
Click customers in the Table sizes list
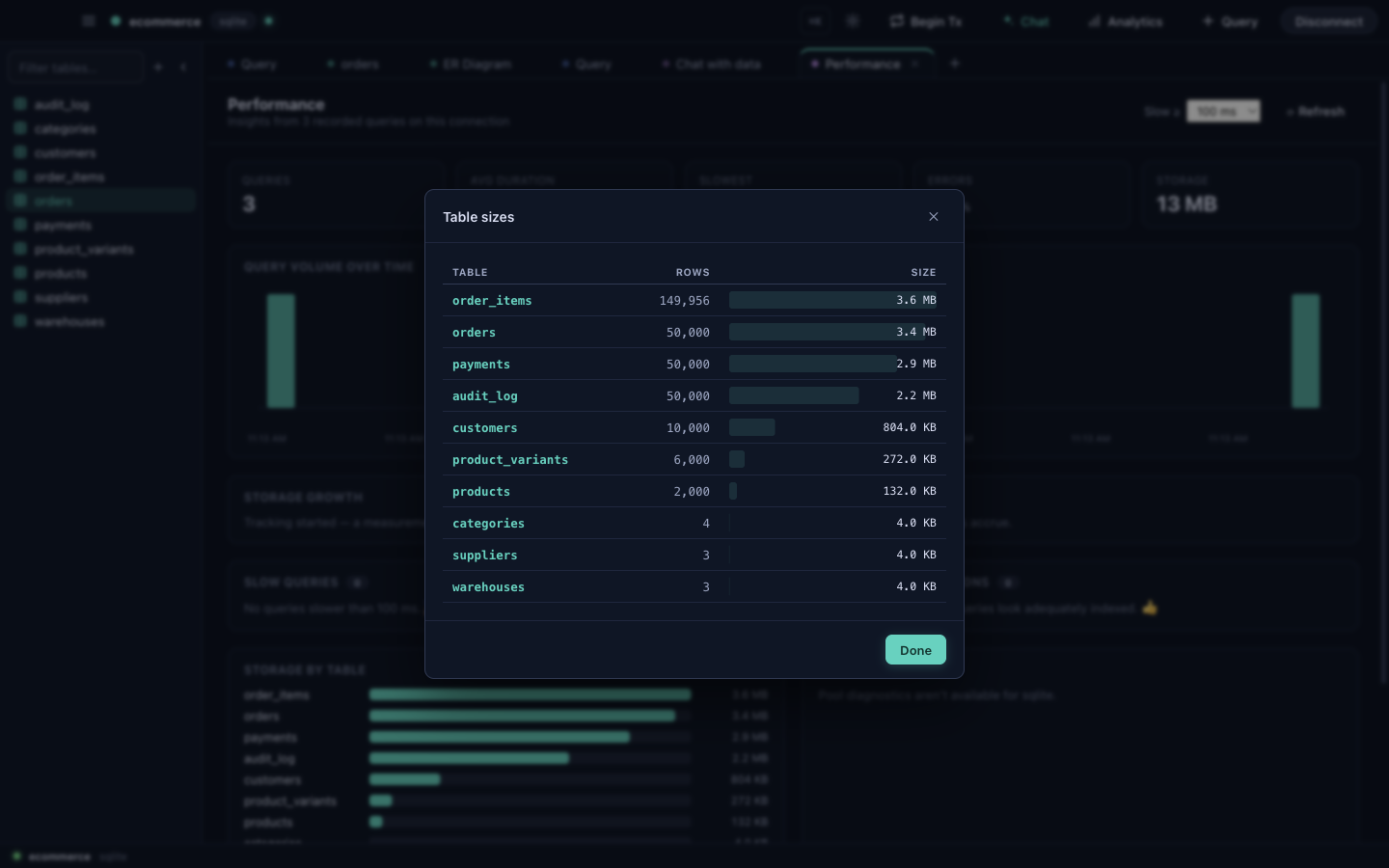[x=485, y=428]
